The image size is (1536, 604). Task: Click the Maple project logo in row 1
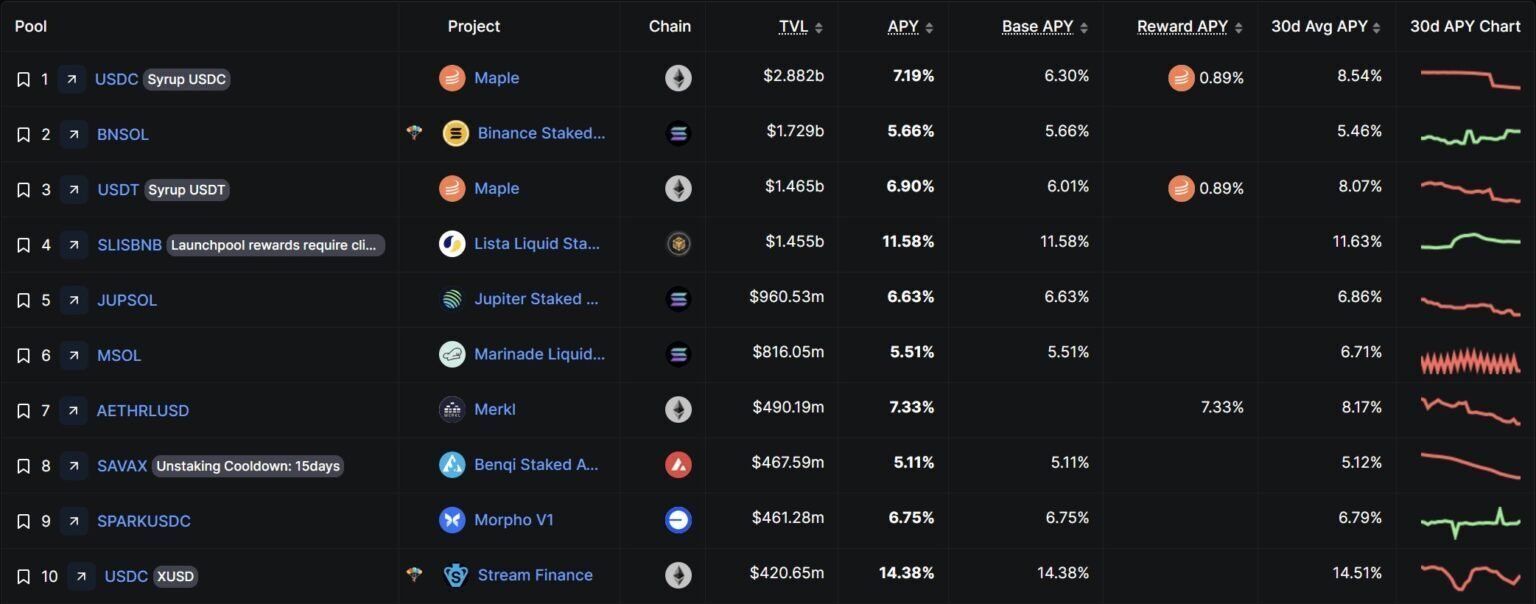point(452,78)
